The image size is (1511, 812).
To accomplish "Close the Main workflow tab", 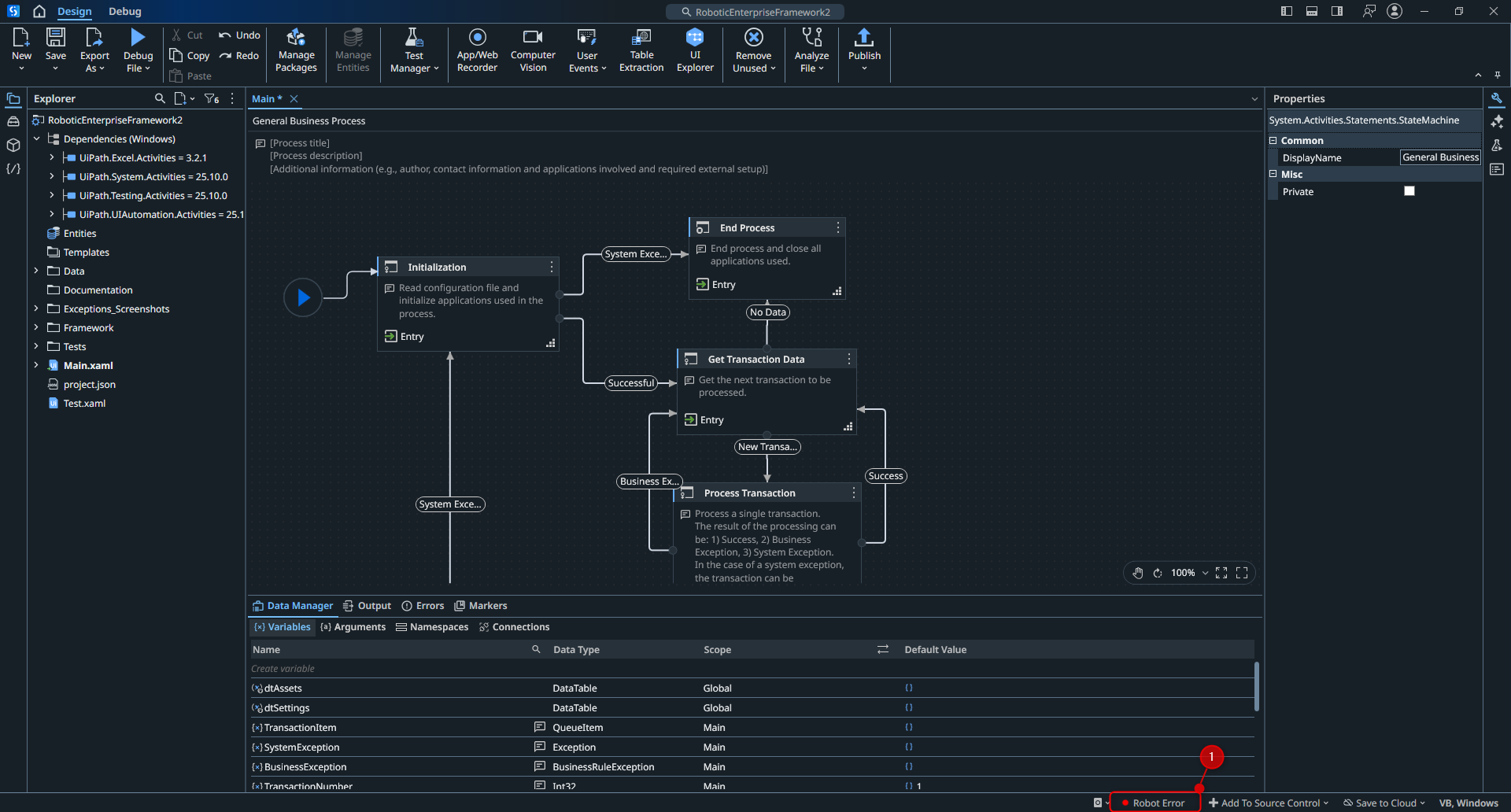I will pyautogui.click(x=294, y=99).
